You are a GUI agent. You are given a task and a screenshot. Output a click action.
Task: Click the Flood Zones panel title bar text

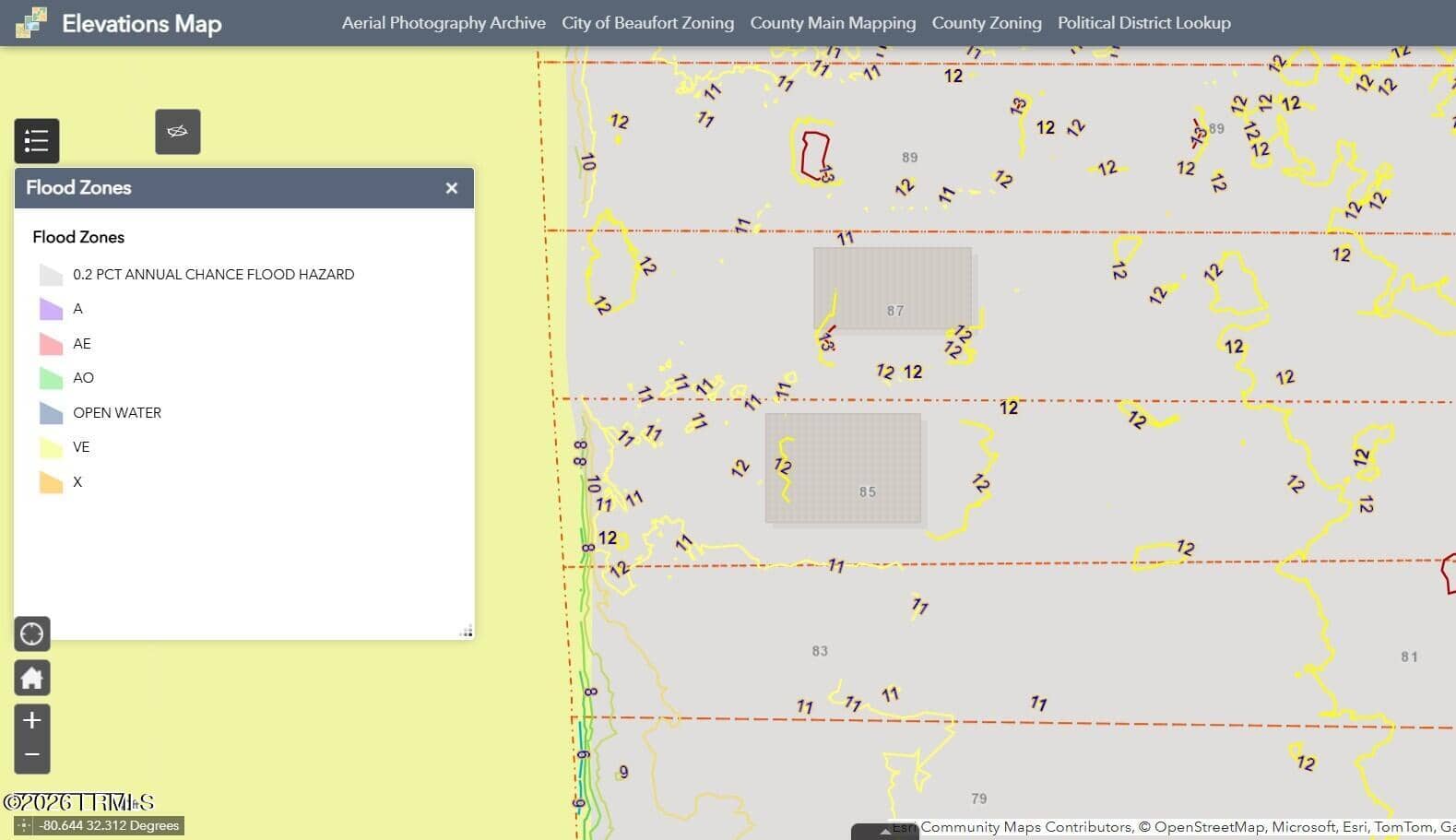click(x=78, y=188)
